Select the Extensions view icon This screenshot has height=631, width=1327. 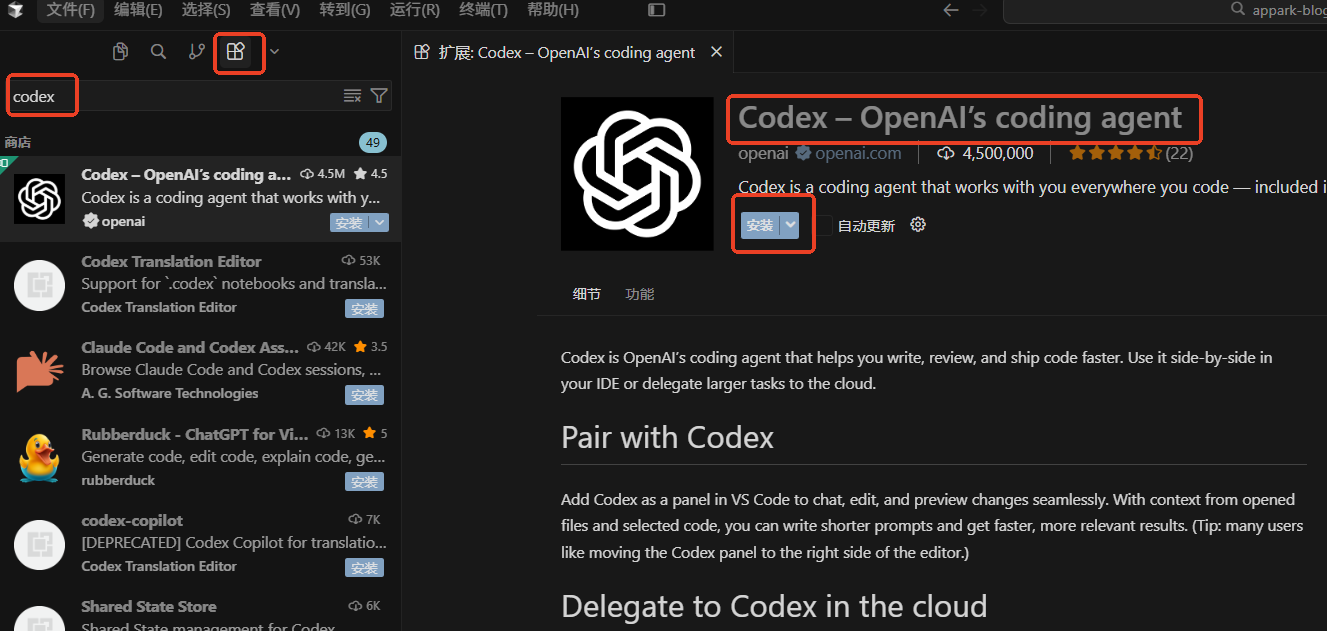tap(236, 52)
